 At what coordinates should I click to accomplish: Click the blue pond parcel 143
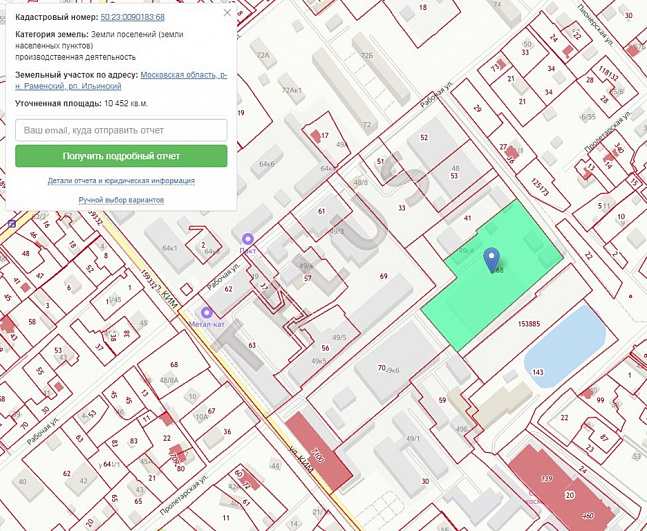[565, 347]
